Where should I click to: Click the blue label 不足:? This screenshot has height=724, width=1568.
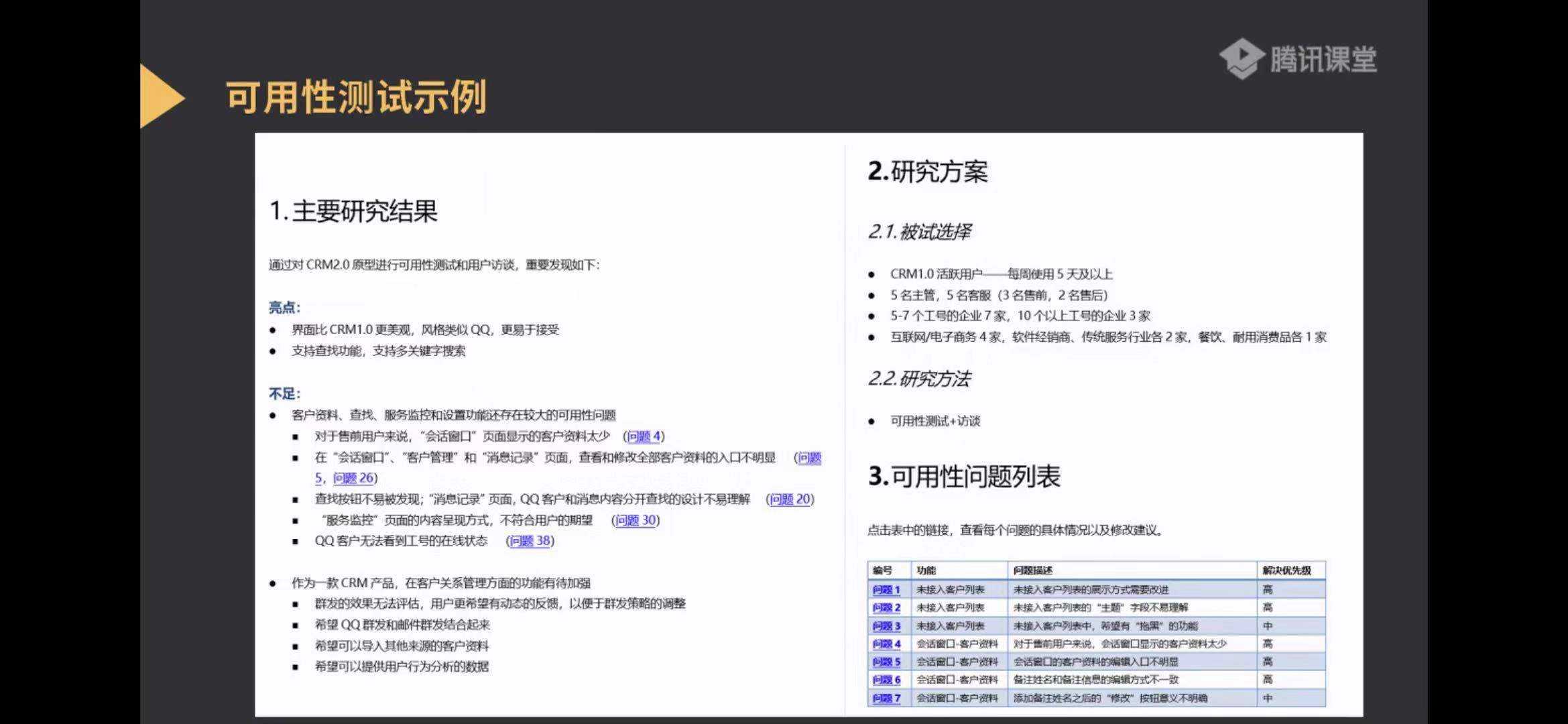tap(285, 394)
